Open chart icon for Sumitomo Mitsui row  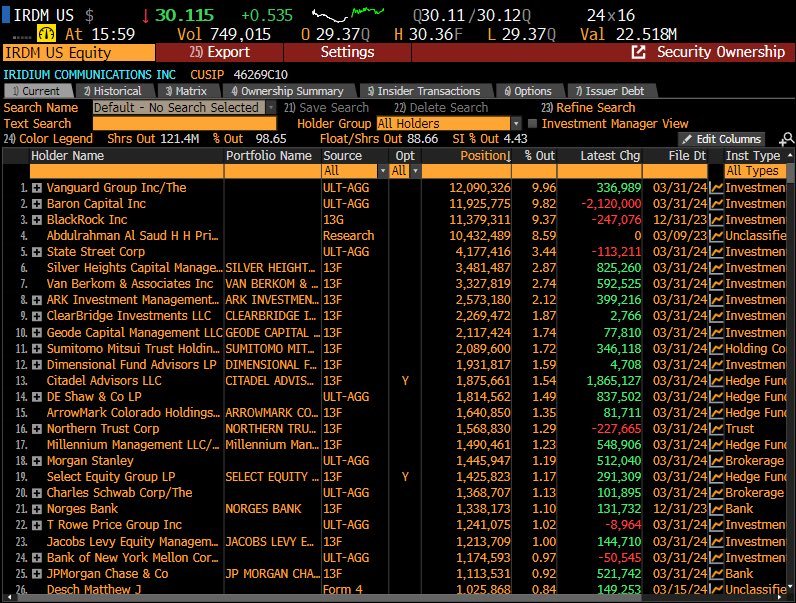[x=716, y=349]
